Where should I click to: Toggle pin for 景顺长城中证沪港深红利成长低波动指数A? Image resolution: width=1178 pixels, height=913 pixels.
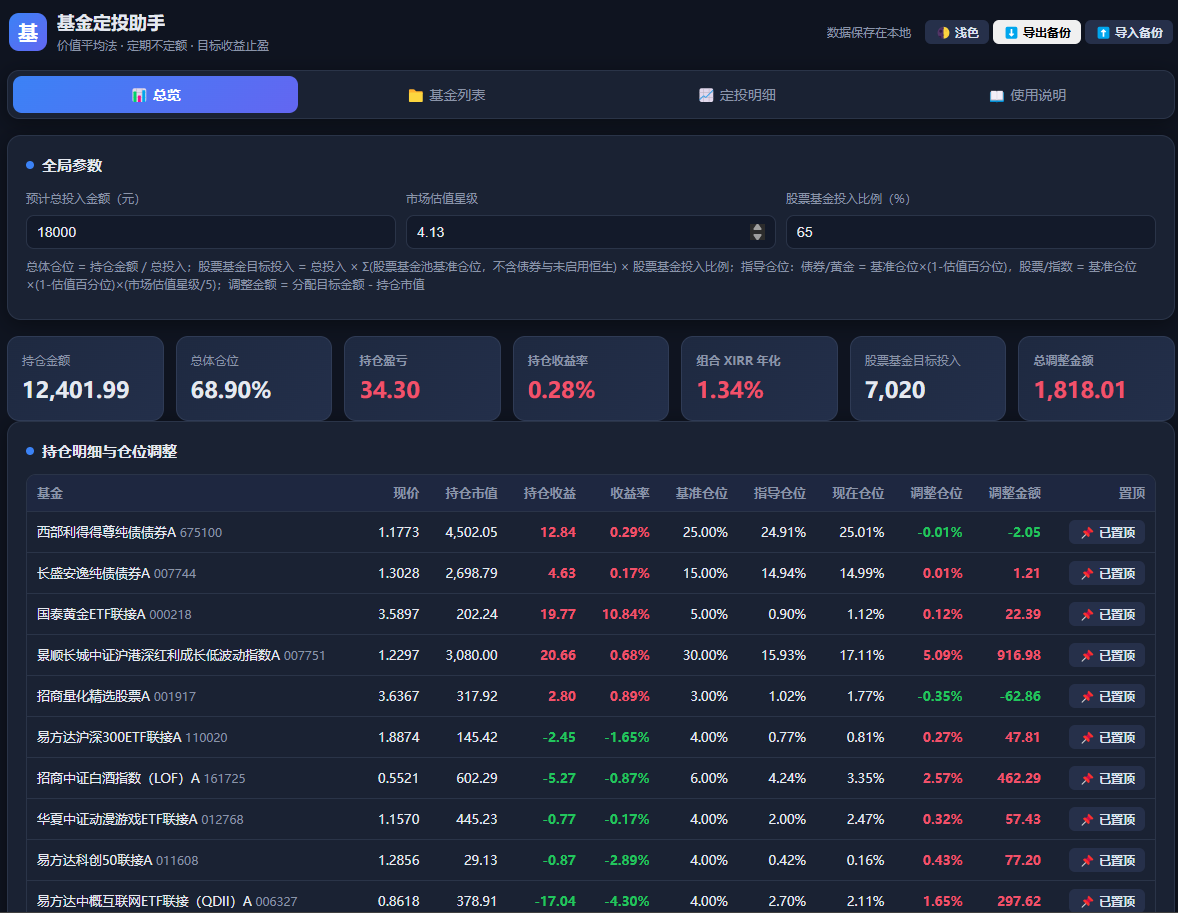pyautogui.click(x=1107, y=655)
